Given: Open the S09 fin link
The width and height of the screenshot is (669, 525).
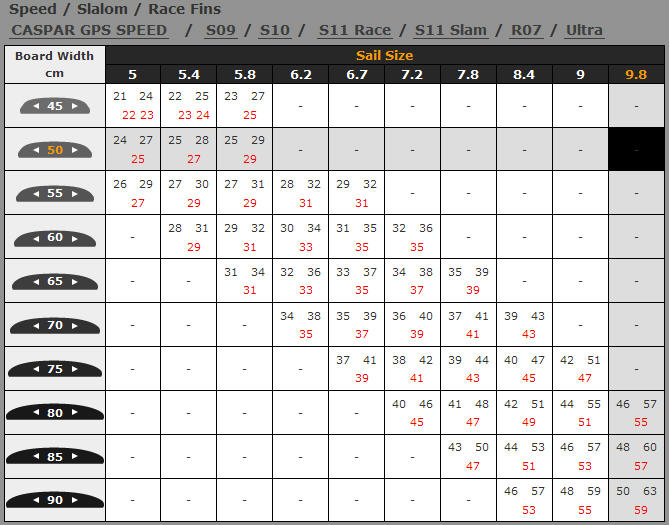Looking at the screenshot, I should 221,30.
